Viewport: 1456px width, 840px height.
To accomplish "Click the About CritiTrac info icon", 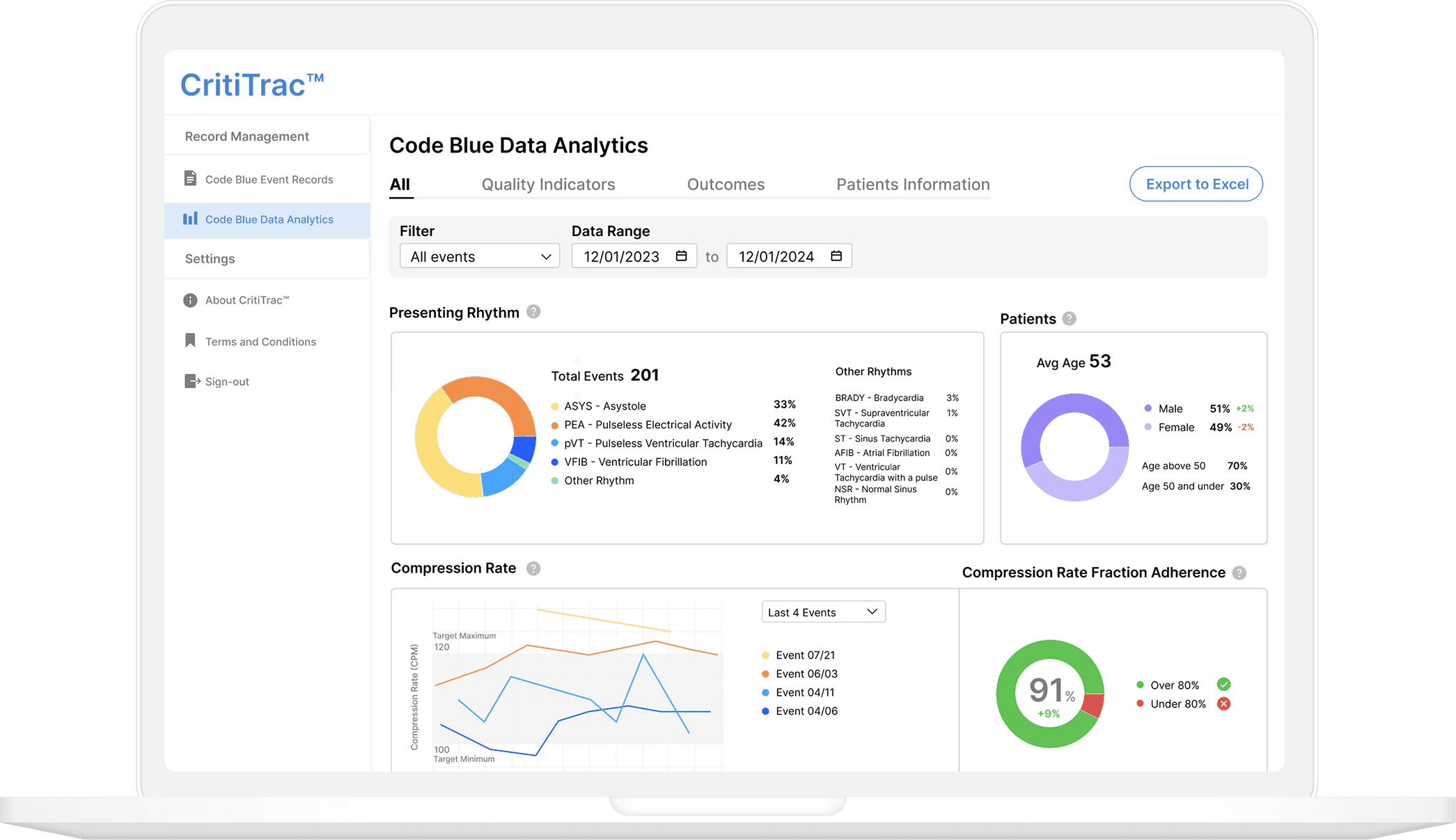I will [190, 300].
